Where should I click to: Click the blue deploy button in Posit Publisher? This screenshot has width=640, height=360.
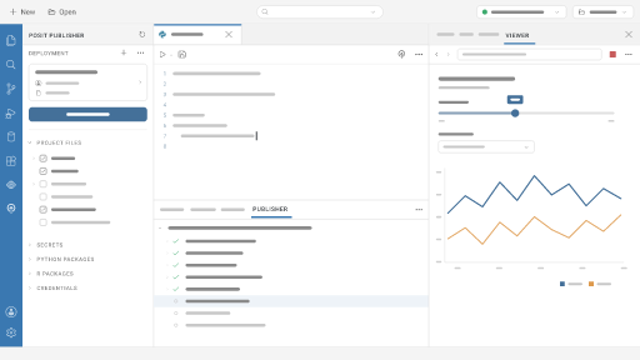88,114
